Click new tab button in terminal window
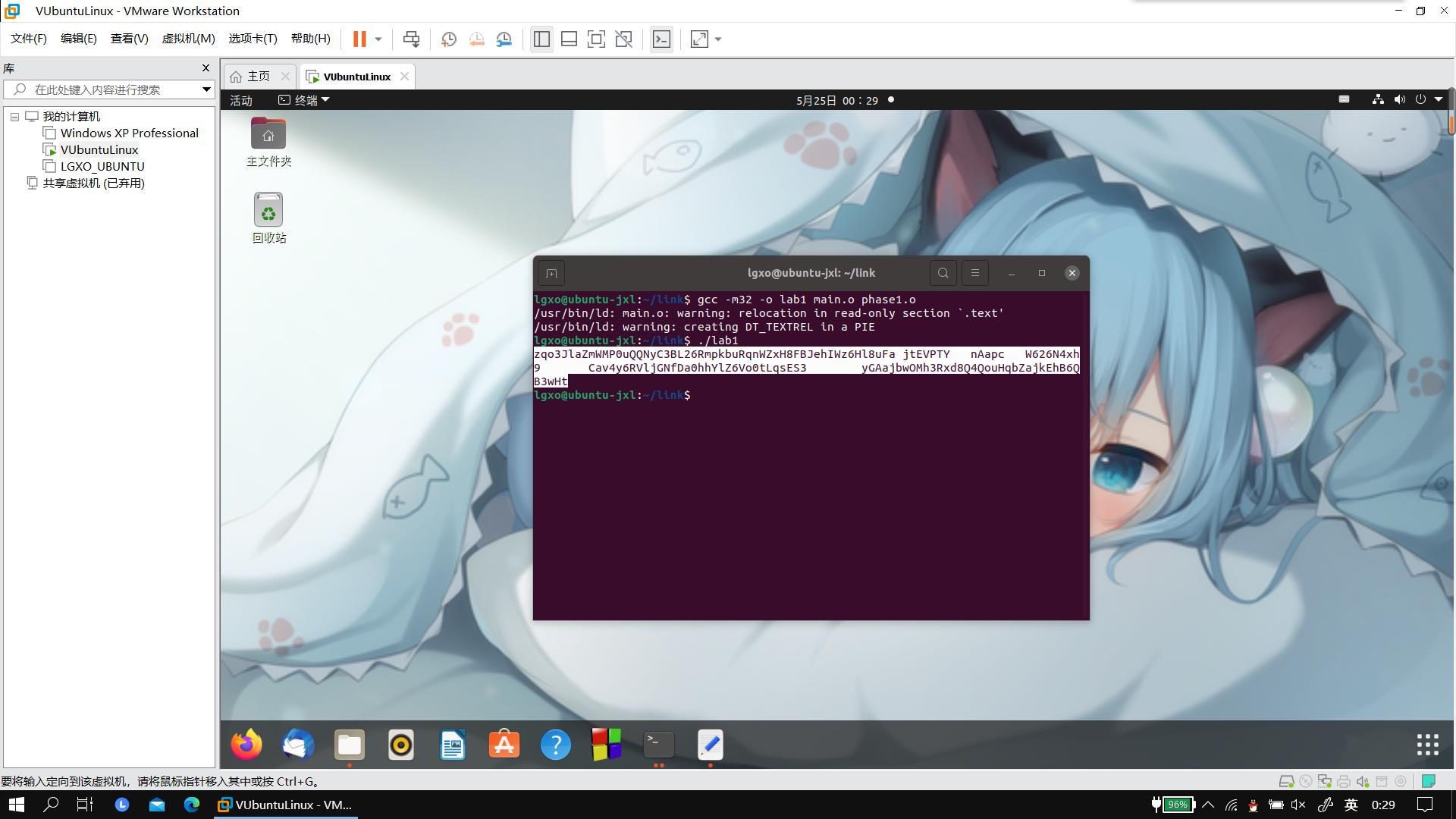Screen dimensions: 1456x819 [551, 273]
